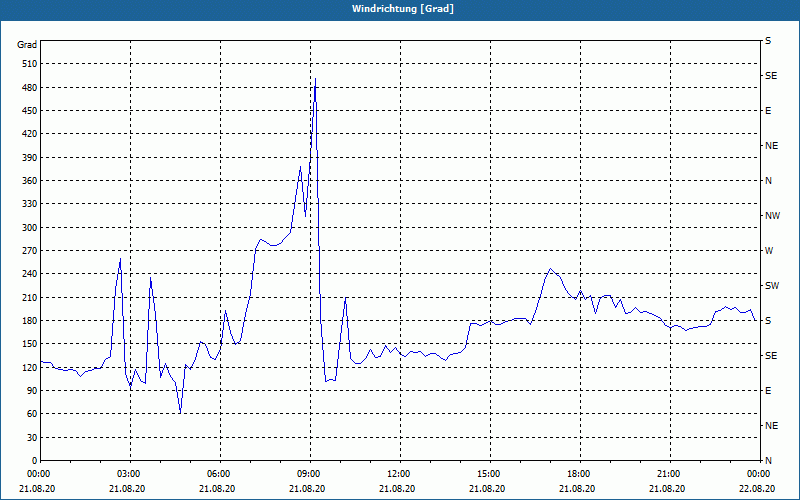Select the 30 y-axis value
Screen dimensions: 800x500
32,437
